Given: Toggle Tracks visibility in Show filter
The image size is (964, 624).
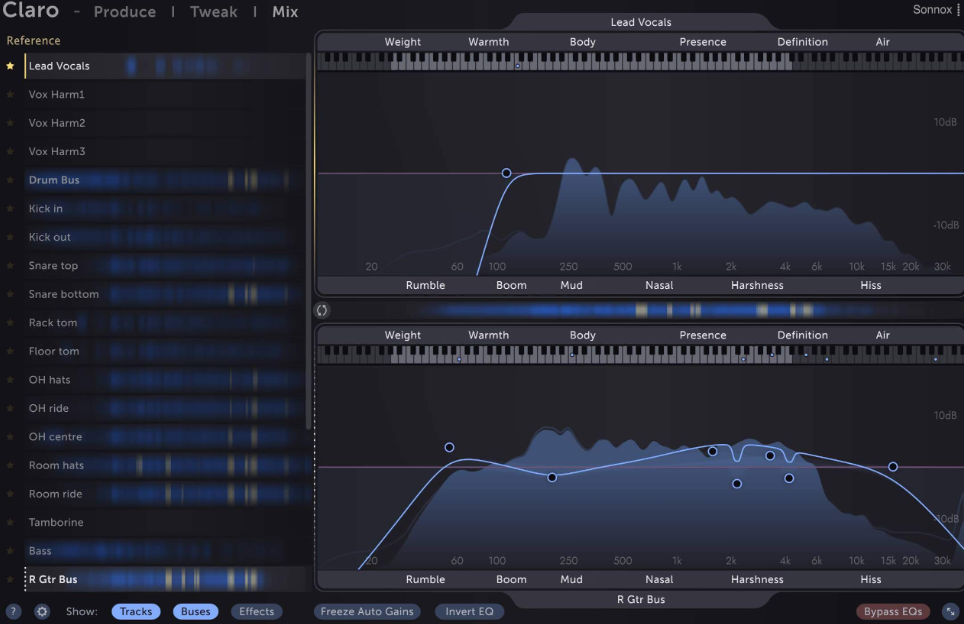Looking at the screenshot, I should 136,612.
